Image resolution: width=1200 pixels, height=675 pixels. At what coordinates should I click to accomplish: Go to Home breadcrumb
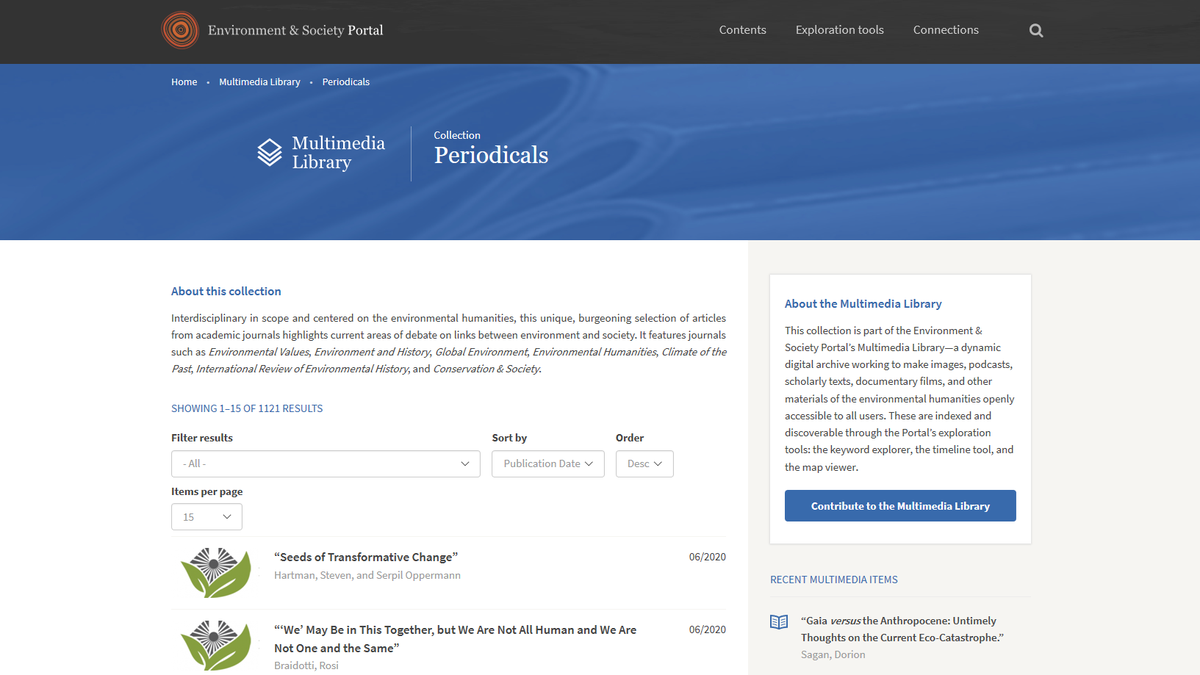pos(184,82)
